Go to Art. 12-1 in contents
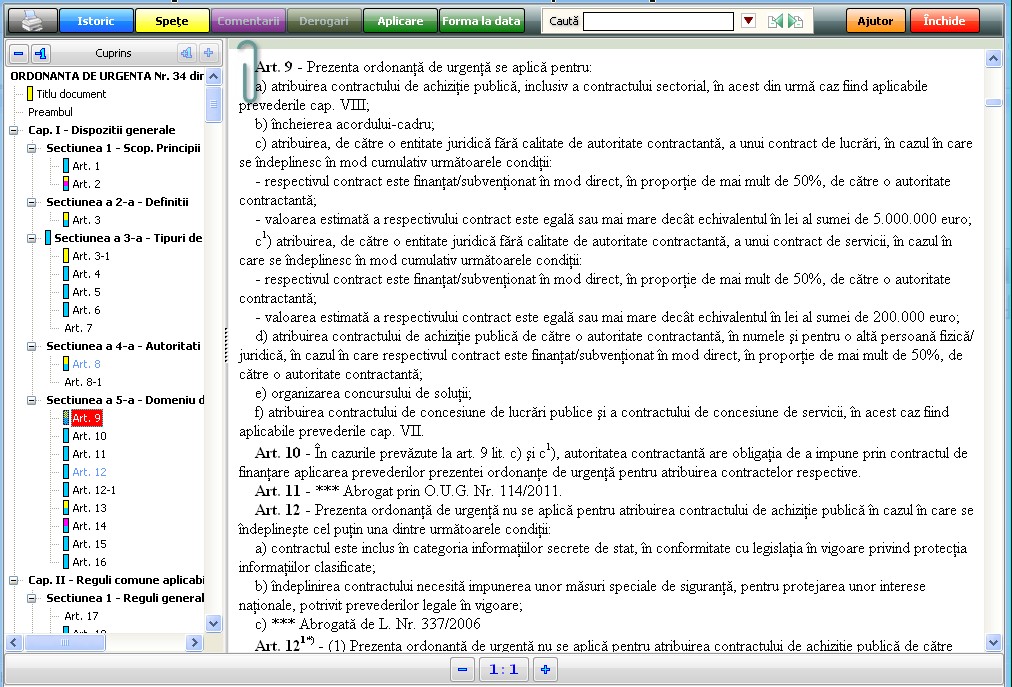Viewport: 1012px width, 687px height. (94, 491)
